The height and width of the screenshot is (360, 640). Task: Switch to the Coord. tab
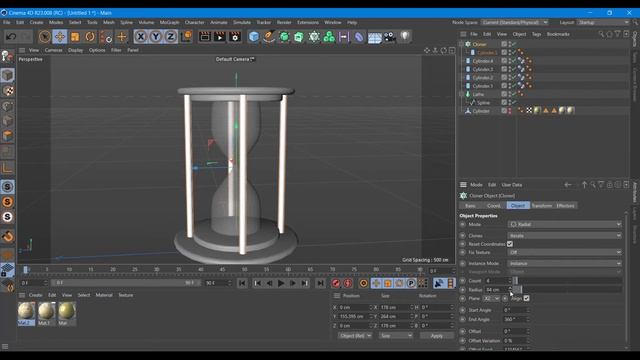(x=494, y=206)
